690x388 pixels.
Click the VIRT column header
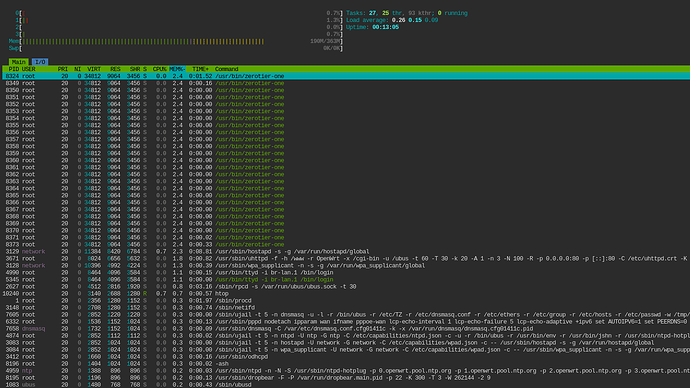click(x=94, y=69)
